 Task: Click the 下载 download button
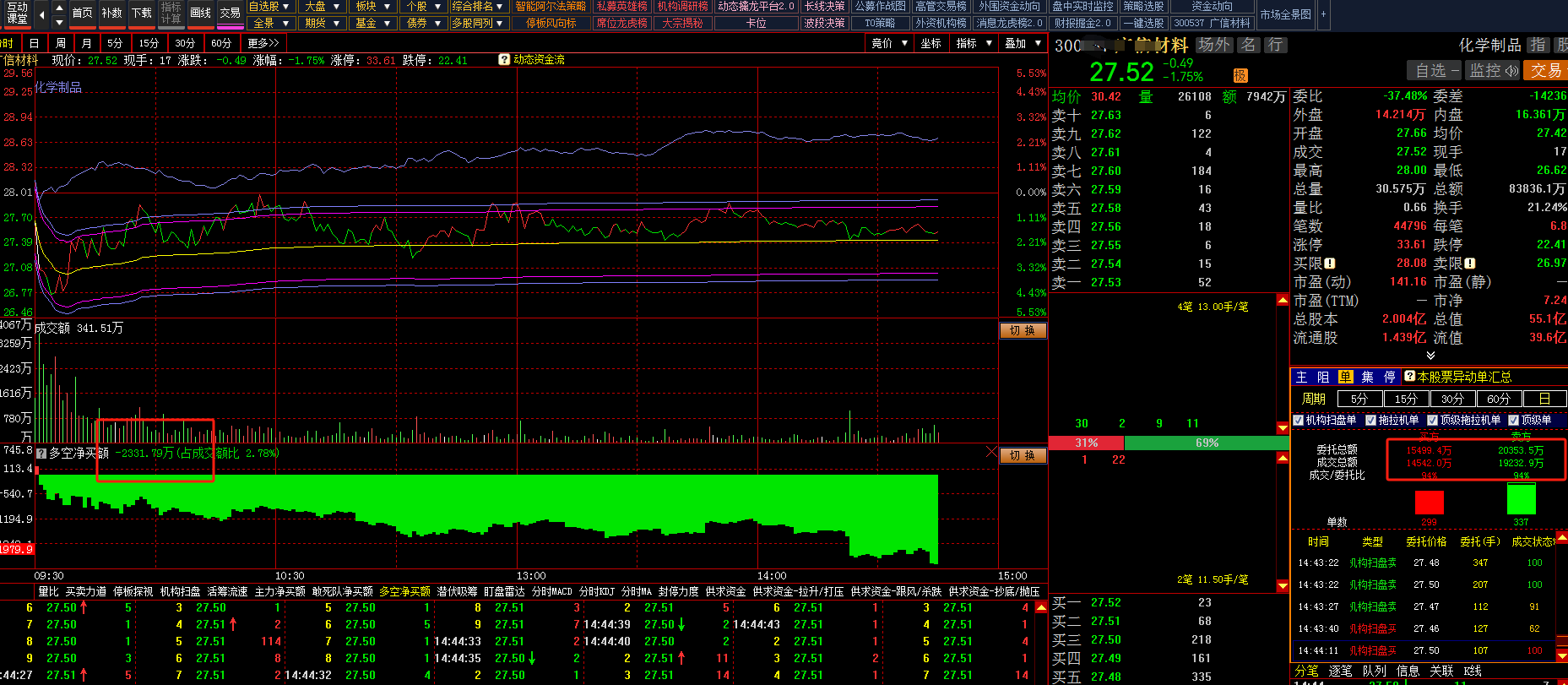(x=141, y=13)
